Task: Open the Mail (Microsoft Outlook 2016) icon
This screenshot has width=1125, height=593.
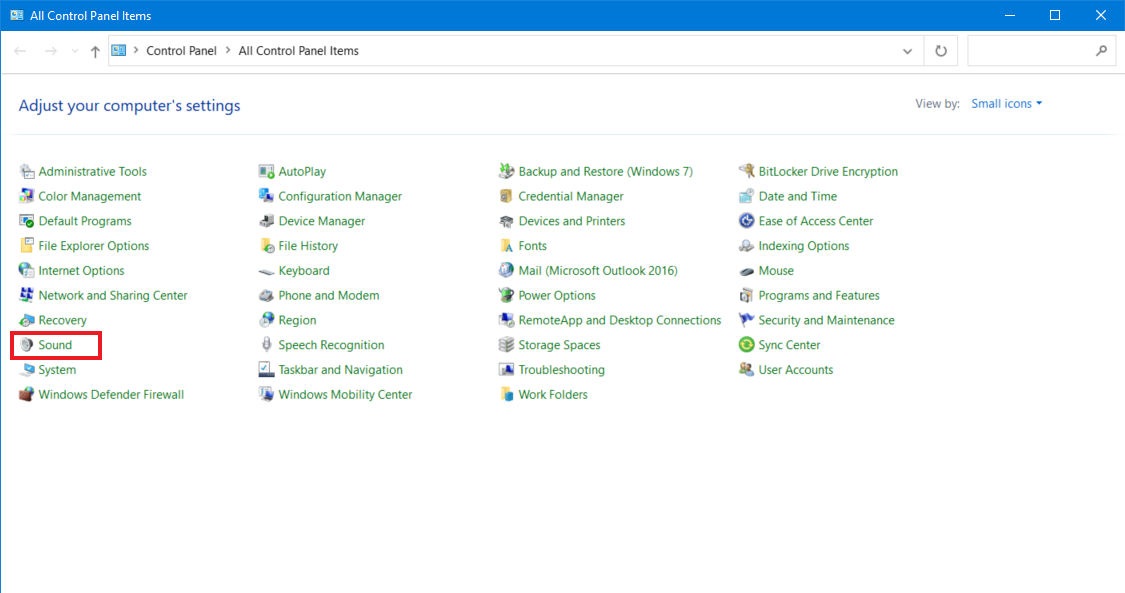Action: pos(507,270)
